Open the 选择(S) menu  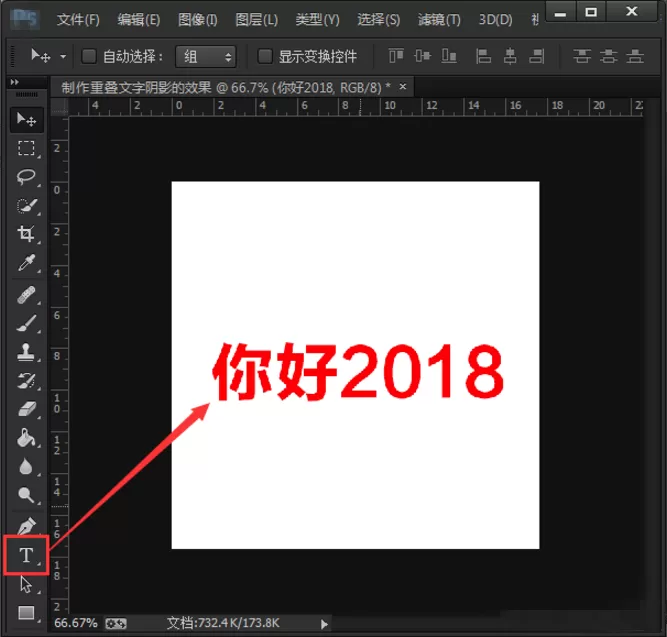click(x=379, y=20)
